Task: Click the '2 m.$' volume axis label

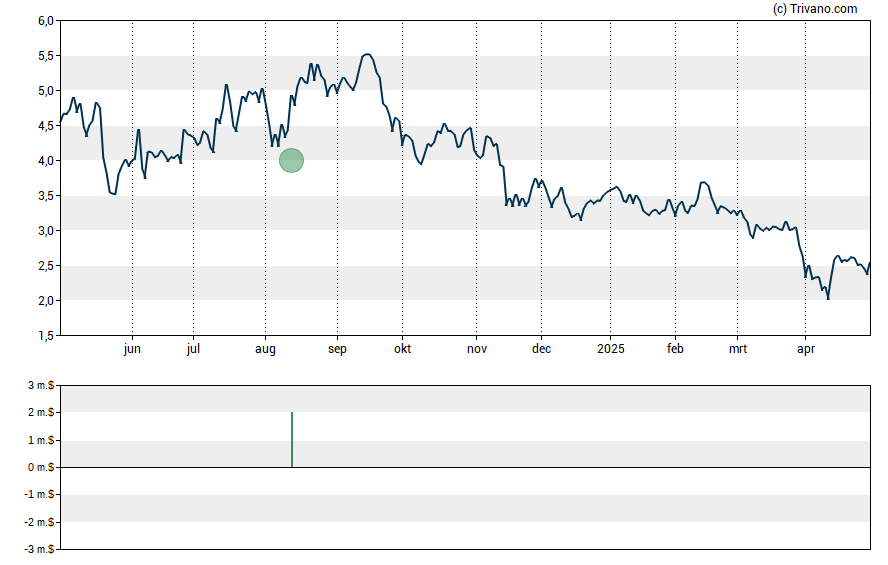Action: click(41, 412)
